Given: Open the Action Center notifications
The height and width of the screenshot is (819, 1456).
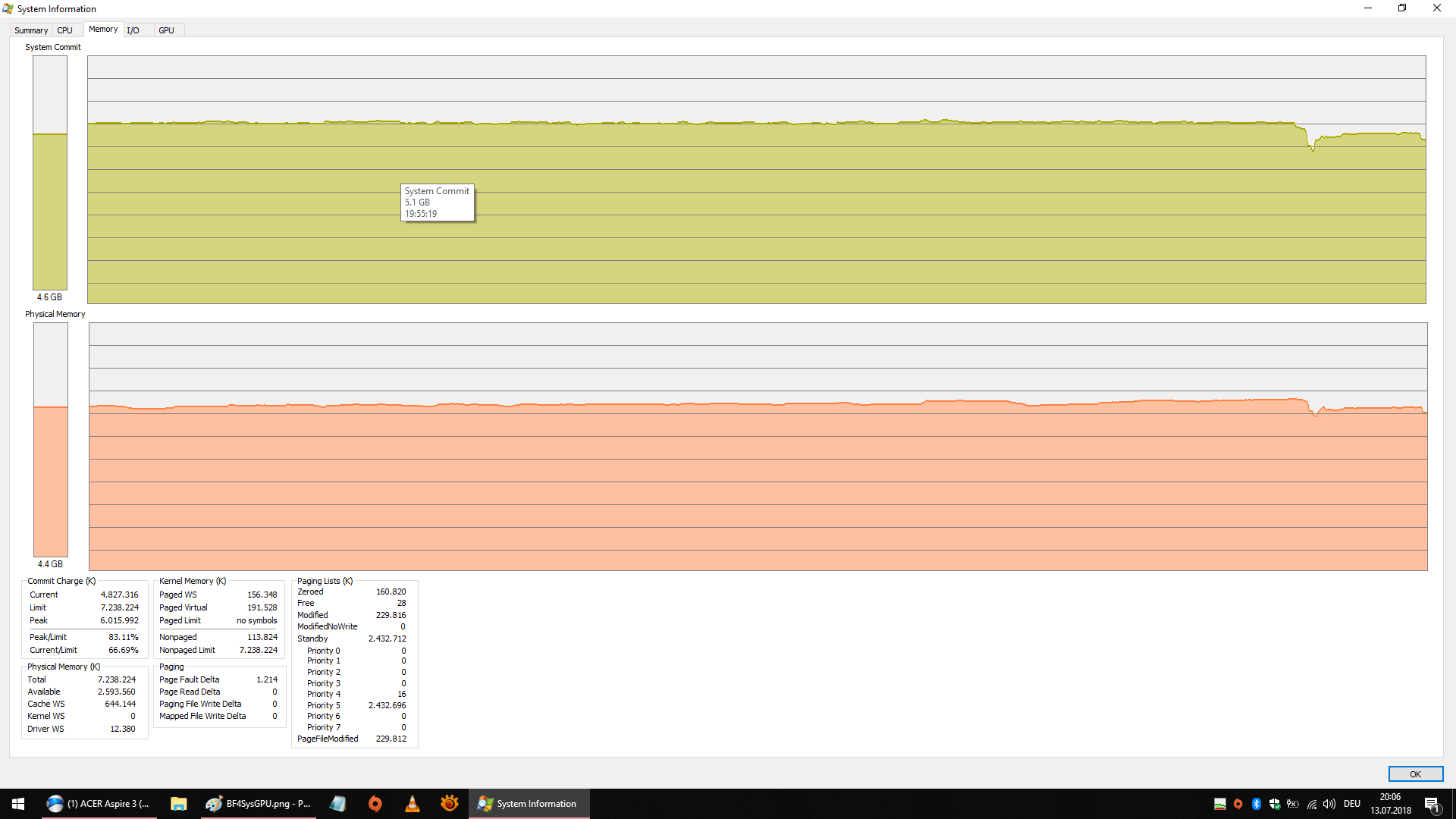Looking at the screenshot, I should (1432, 804).
